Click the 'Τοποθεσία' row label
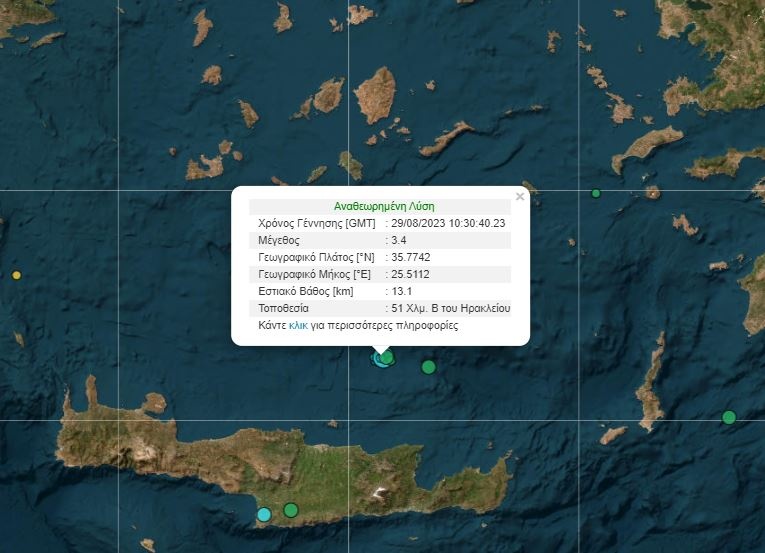This screenshot has height=553, width=765. coord(284,308)
